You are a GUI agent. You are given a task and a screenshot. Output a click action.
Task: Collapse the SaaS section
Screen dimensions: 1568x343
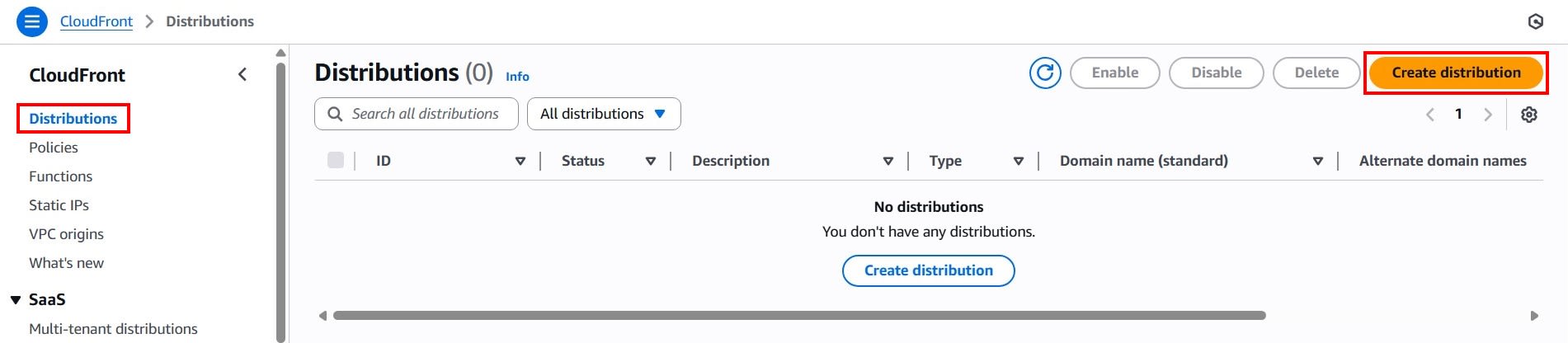click(x=16, y=300)
